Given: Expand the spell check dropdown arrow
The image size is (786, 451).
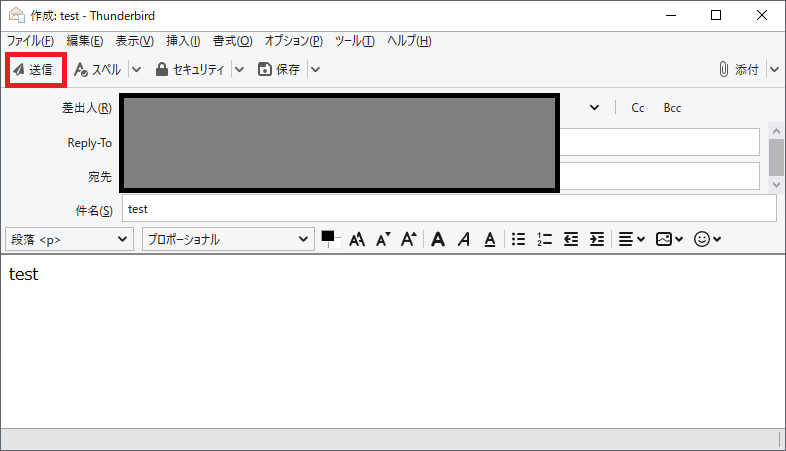Looking at the screenshot, I should point(136,70).
